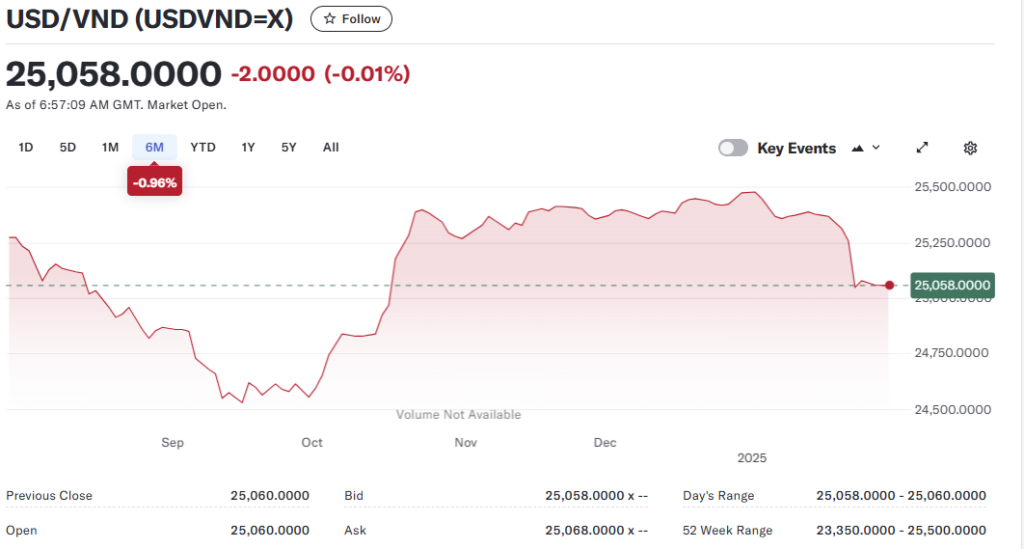Click the 6M range tab
This screenshot has height=549, width=1024.
pyautogui.click(x=154, y=147)
